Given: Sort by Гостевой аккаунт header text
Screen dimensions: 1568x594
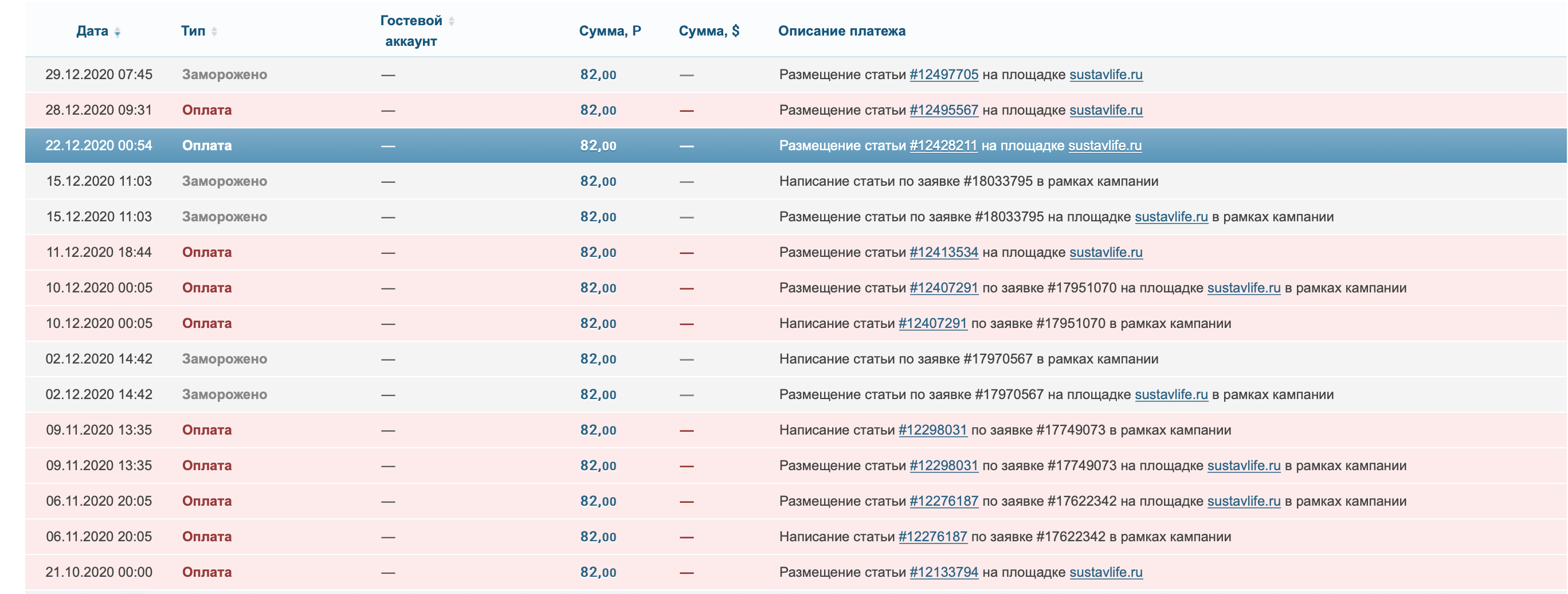Looking at the screenshot, I should tap(411, 30).
